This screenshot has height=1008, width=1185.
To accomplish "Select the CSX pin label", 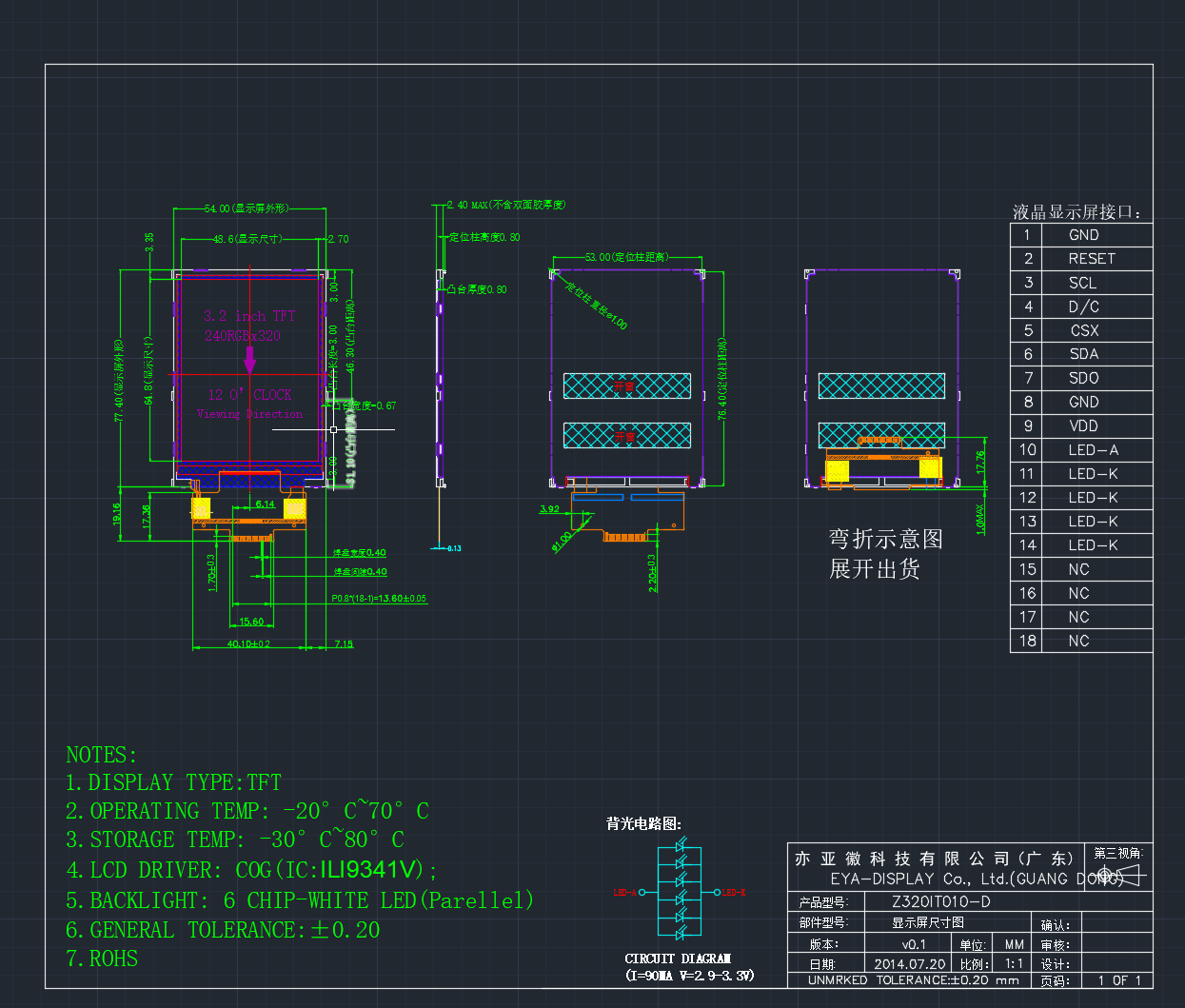I will click(x=1084, y=330).
